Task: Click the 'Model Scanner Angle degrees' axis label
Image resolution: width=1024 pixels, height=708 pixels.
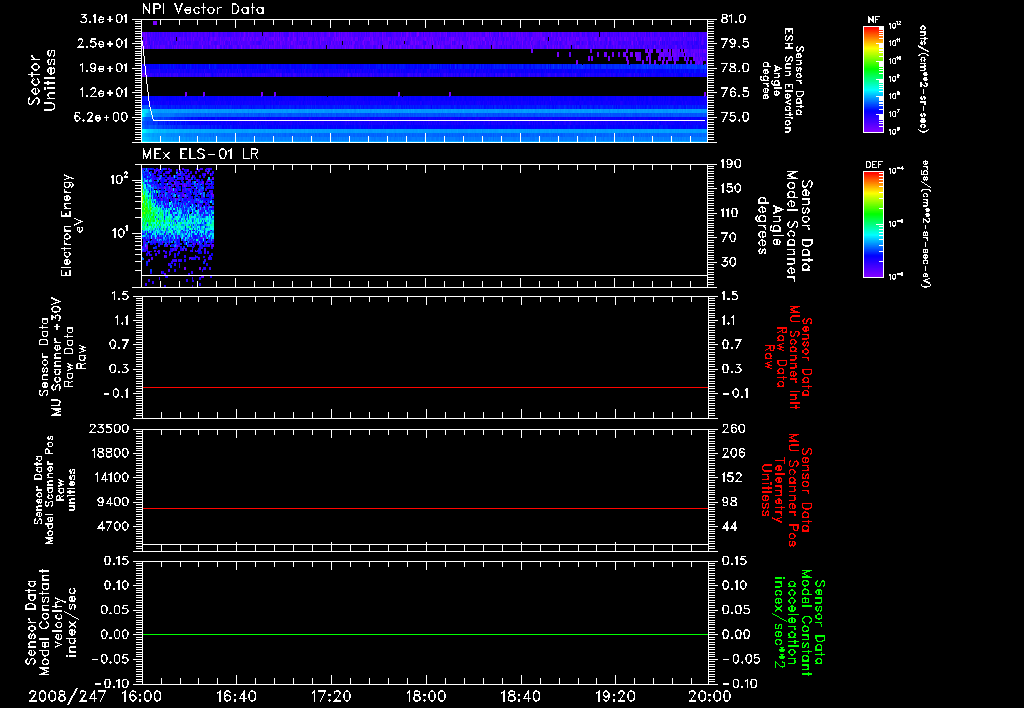Action: [785, 226]
